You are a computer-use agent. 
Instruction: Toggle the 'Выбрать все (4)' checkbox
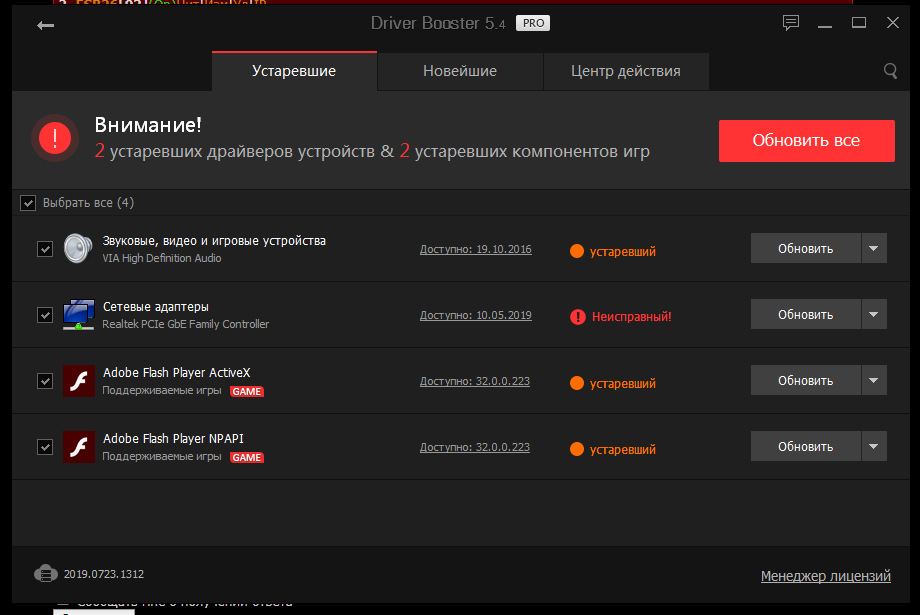pos(28,203)
